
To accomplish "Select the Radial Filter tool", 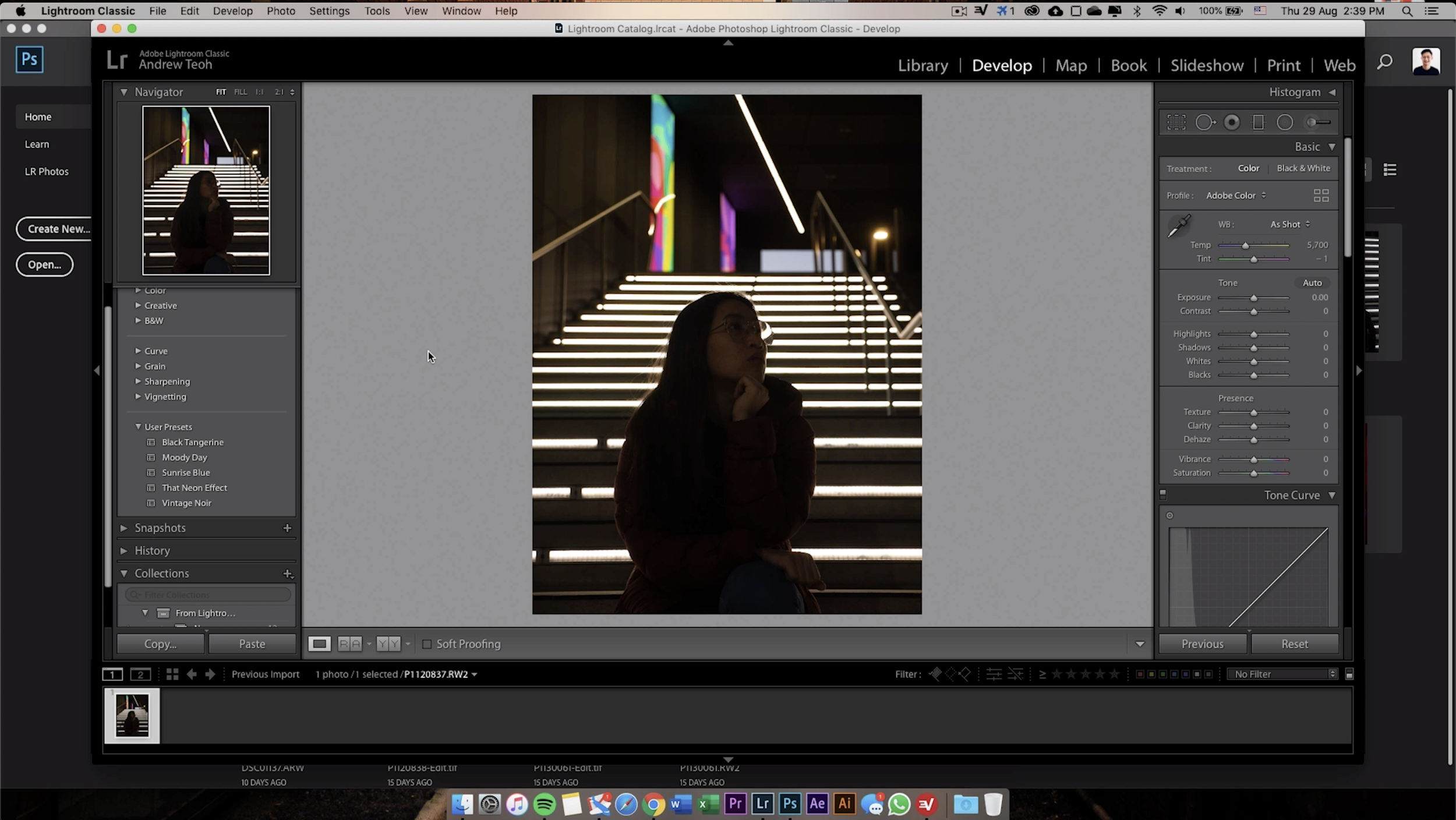I will (x=1285, y=121).
